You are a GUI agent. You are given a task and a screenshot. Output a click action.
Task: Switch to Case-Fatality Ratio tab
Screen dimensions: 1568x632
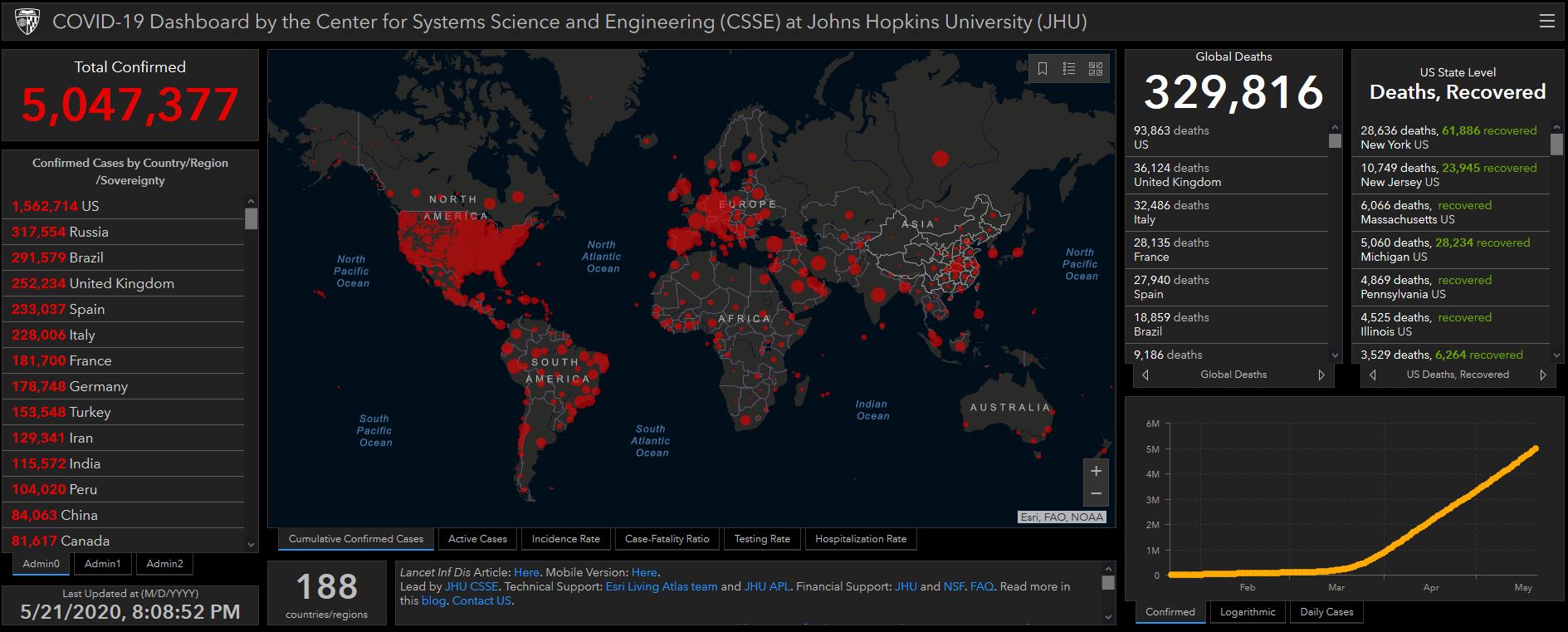[x=667, y=539]
